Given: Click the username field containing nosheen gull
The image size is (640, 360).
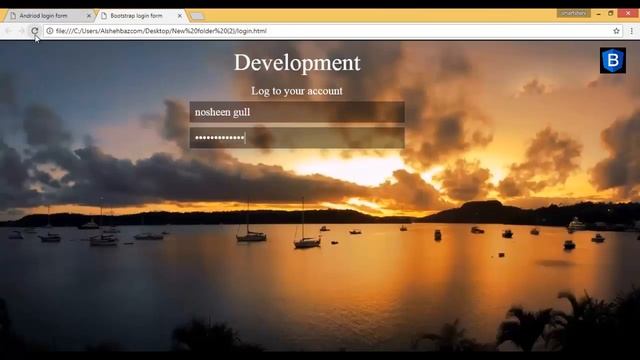Looking at the screenshot, I should [297, 112].
